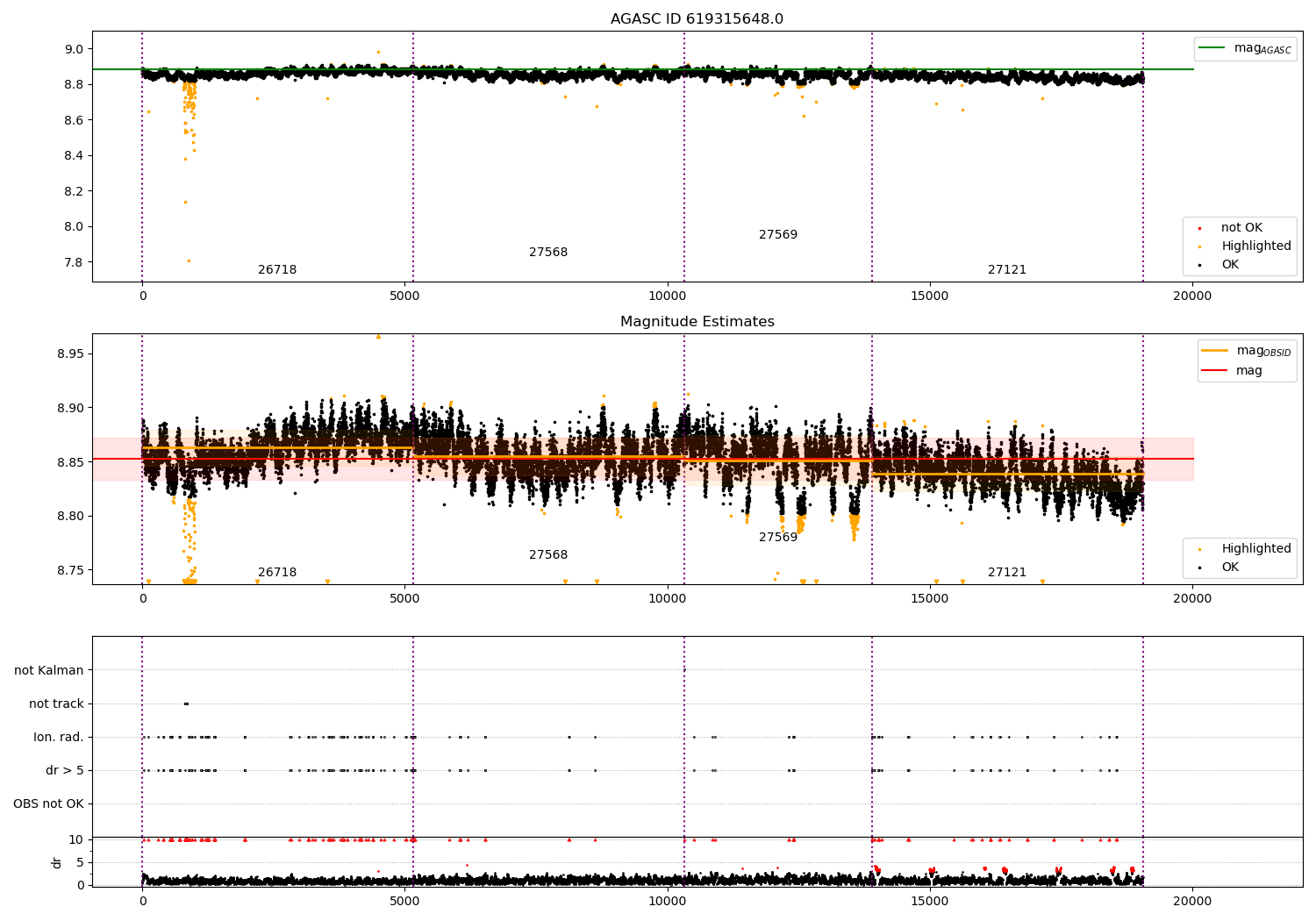Select the 'not Kalman' axis label
Screen dimensions: 1316x921
[49, 670]
